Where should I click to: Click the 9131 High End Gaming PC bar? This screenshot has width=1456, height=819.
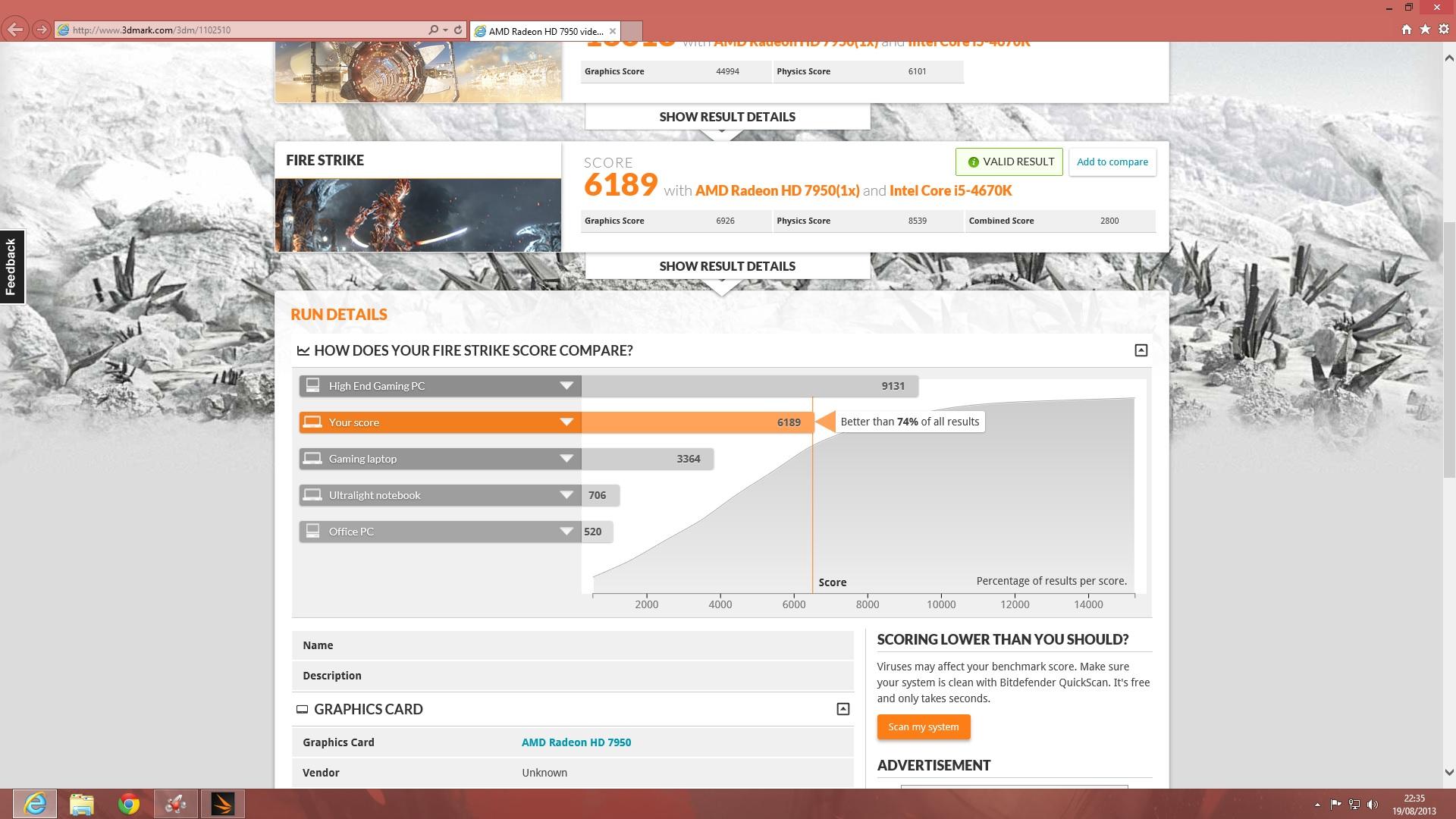pyautogui.click(x=749, y=386)
